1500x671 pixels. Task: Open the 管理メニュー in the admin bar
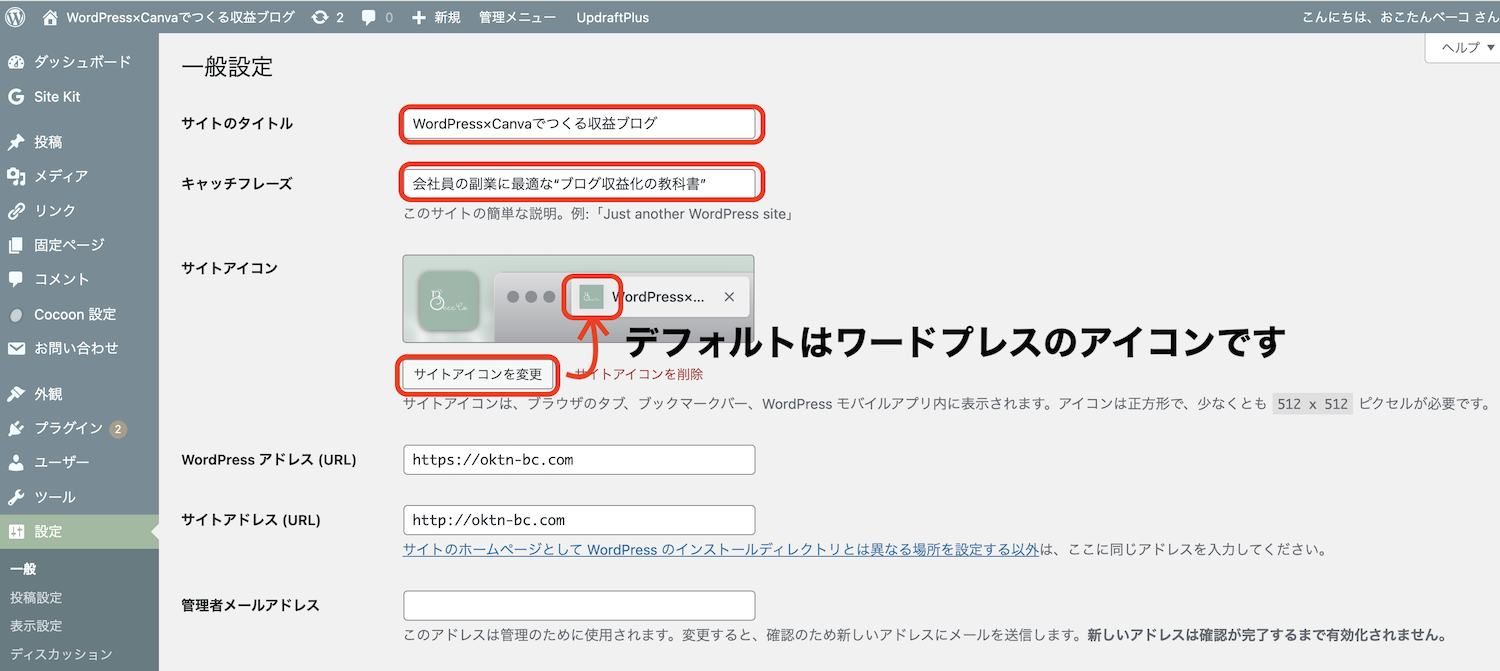(x=517, y=16)
